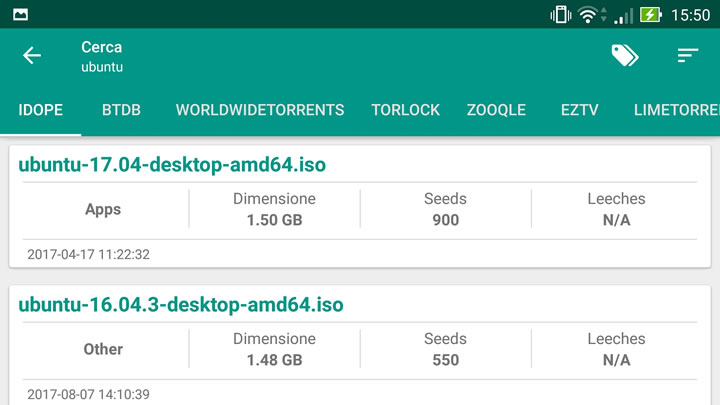Tap the back arrow in the header

32,56
